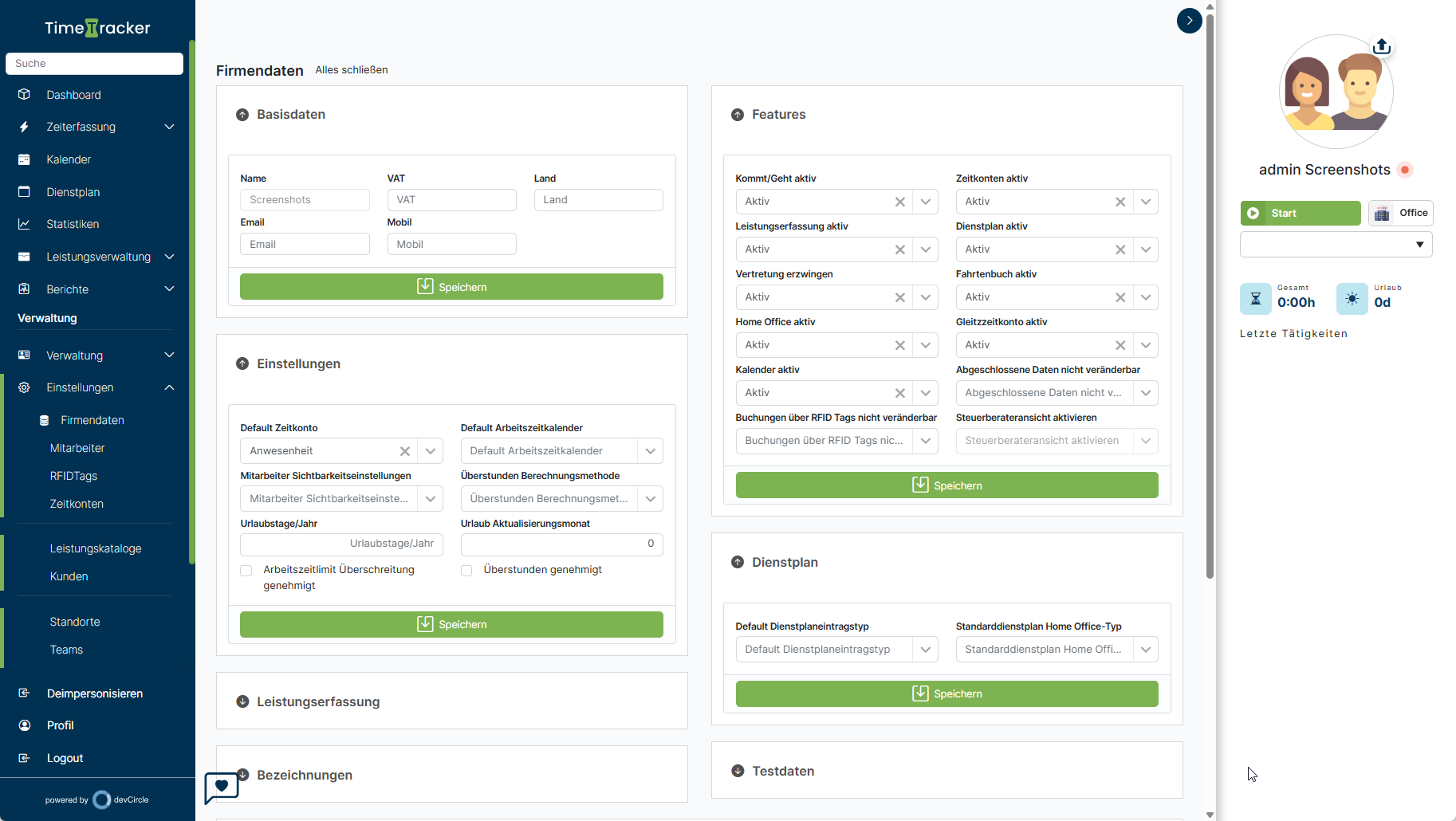This screenshot has width=1456, height=821.
Task: Open Mitarbeiter Sichtbarkeitseinstellungen dropdown
Action: pos(430,499)
